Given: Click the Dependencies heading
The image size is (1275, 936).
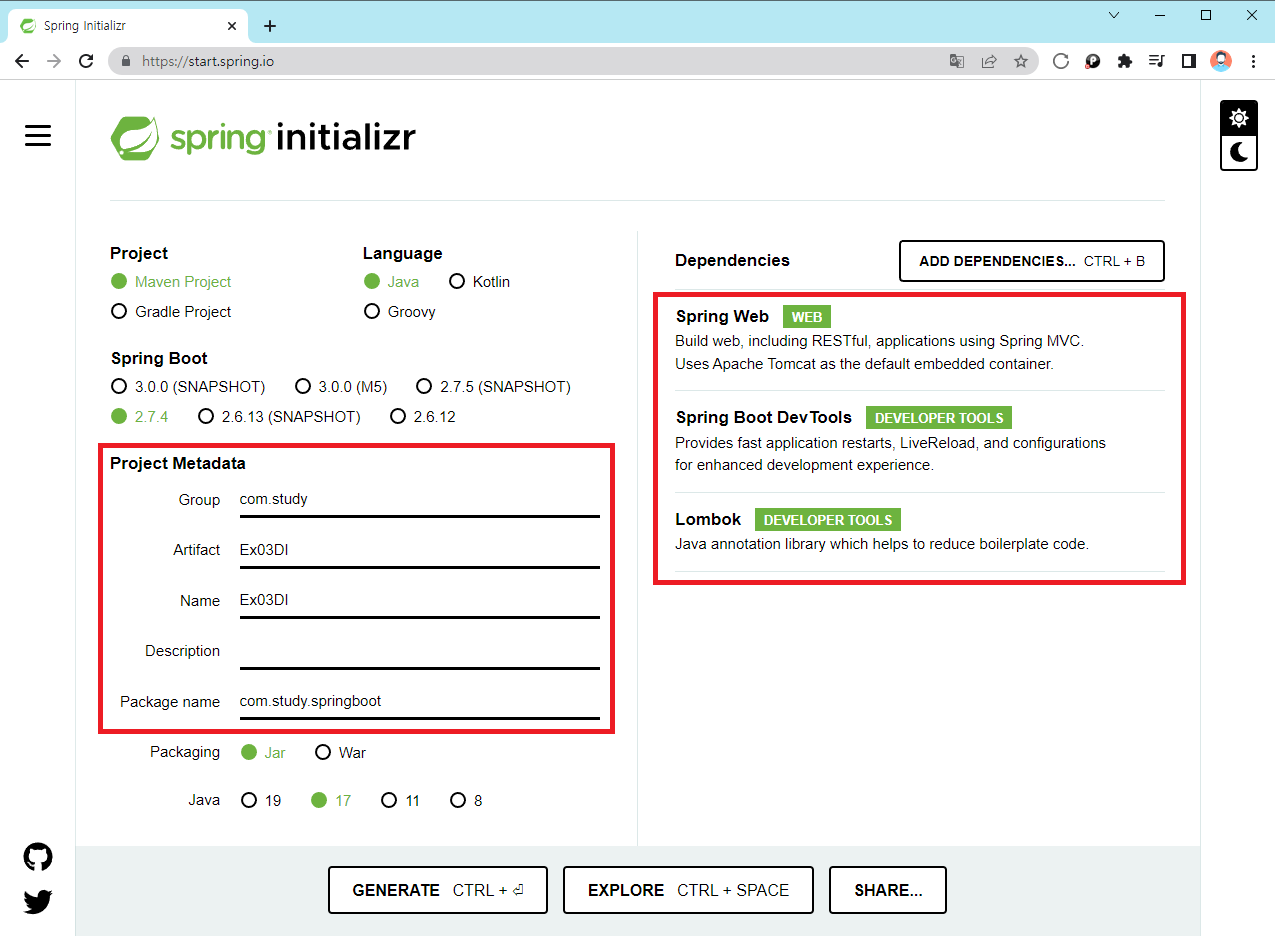Looking at the screenshot, I should pos(732,260).
